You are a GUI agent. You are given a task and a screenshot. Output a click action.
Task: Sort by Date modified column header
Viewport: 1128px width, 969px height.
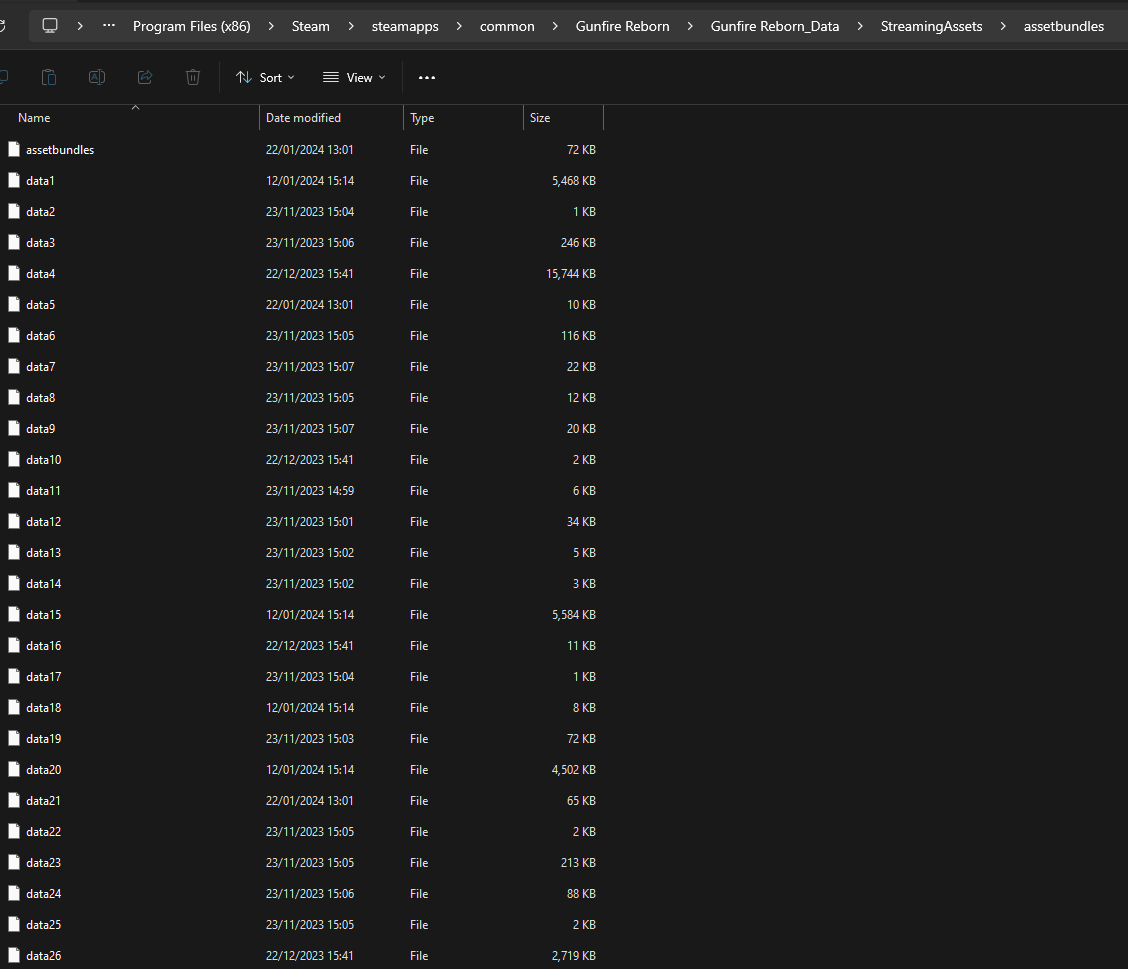pyautogui.click(x=332, y=117)
